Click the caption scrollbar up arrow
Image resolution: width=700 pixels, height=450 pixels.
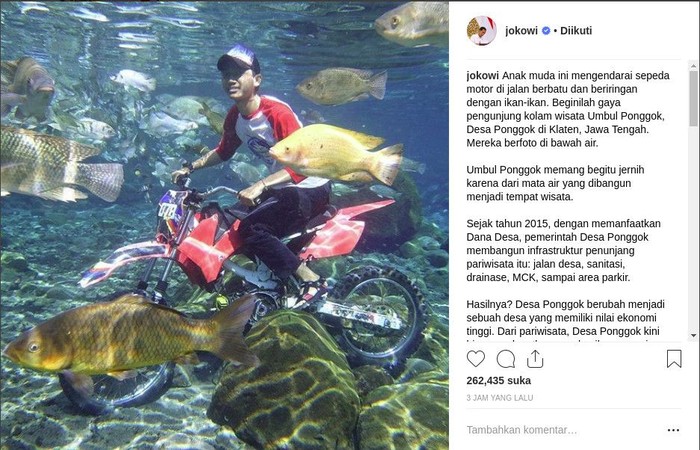click(x=693, y=66)
